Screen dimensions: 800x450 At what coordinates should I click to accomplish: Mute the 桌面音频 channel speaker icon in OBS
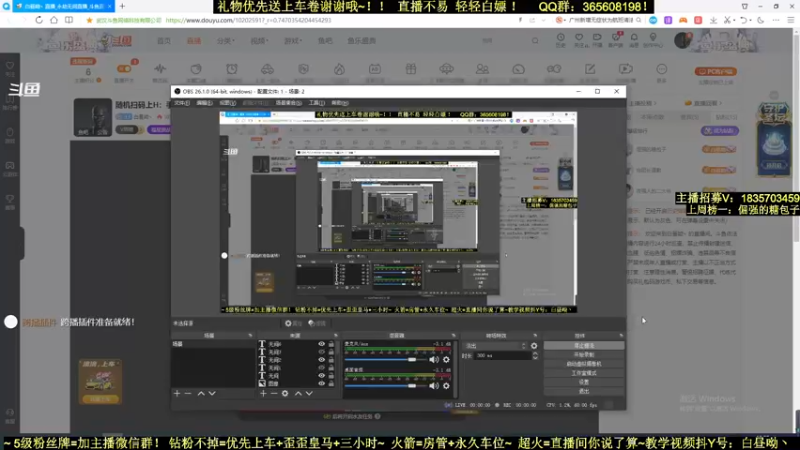434,386
